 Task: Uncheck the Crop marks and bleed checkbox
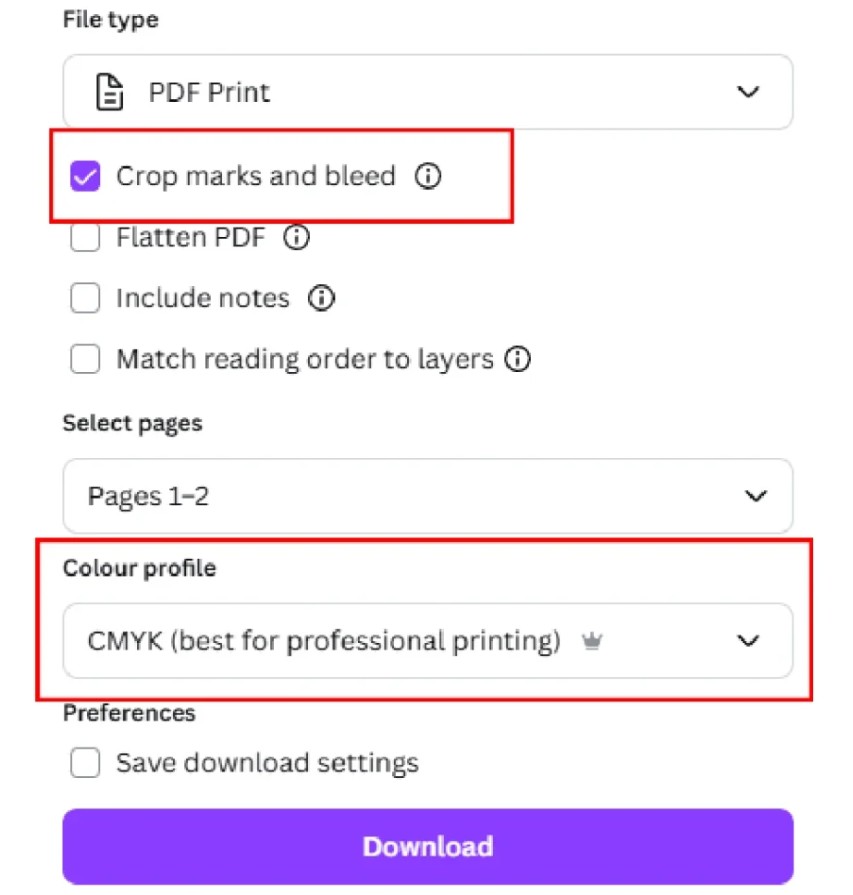click(x=85, y=176)
